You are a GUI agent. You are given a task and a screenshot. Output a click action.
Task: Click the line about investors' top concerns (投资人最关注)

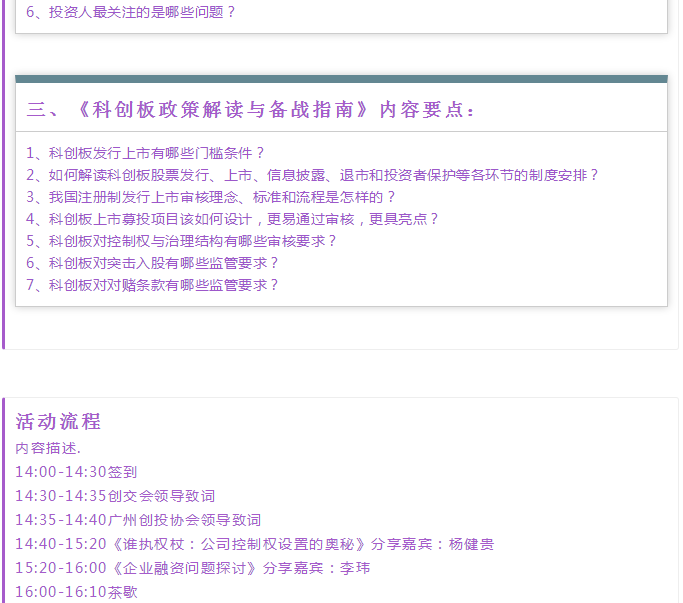131,13
